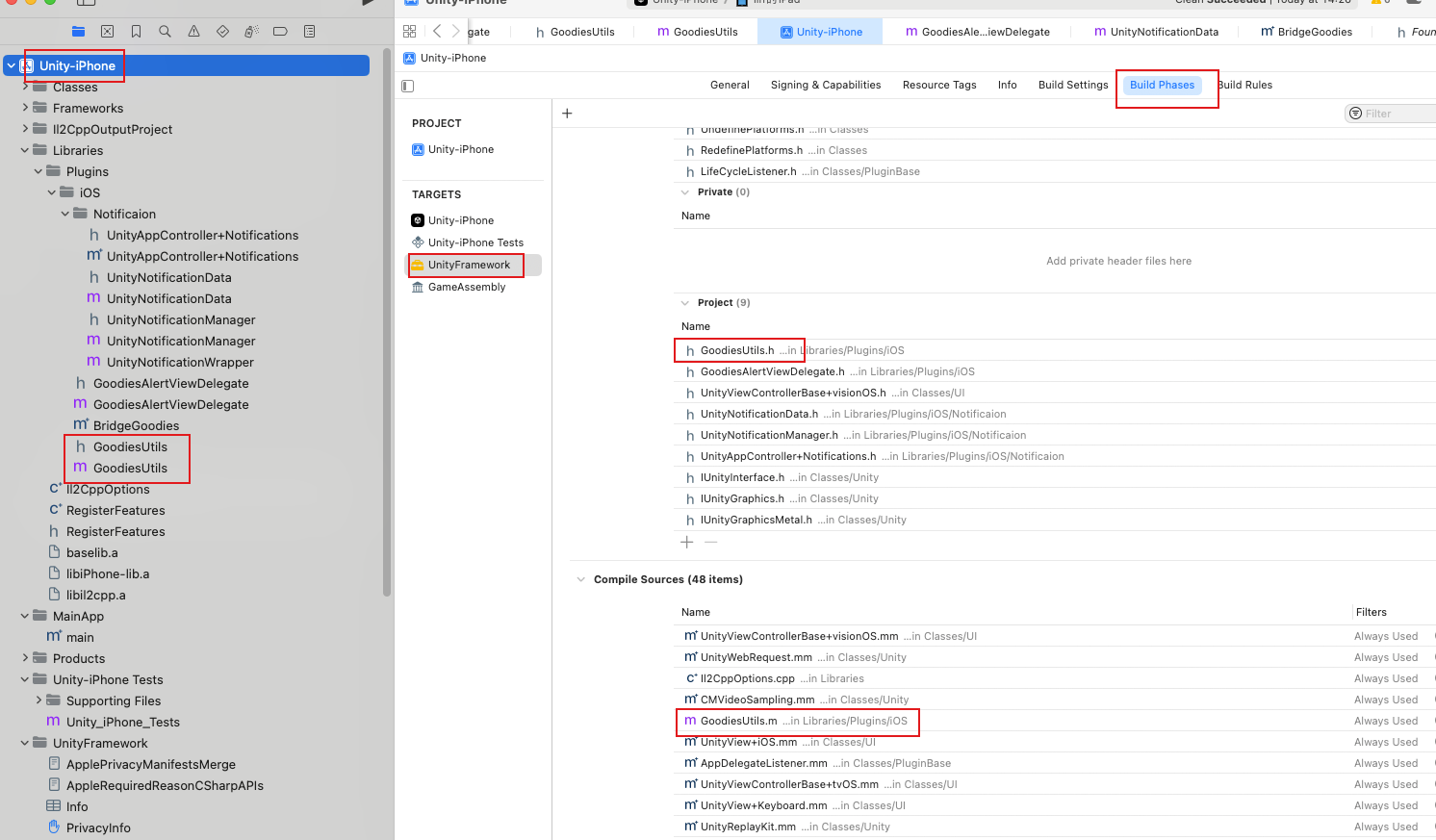The image size is (1436, 840).
Task: Remove selected header with the minus button
Action: pos(710,543)
